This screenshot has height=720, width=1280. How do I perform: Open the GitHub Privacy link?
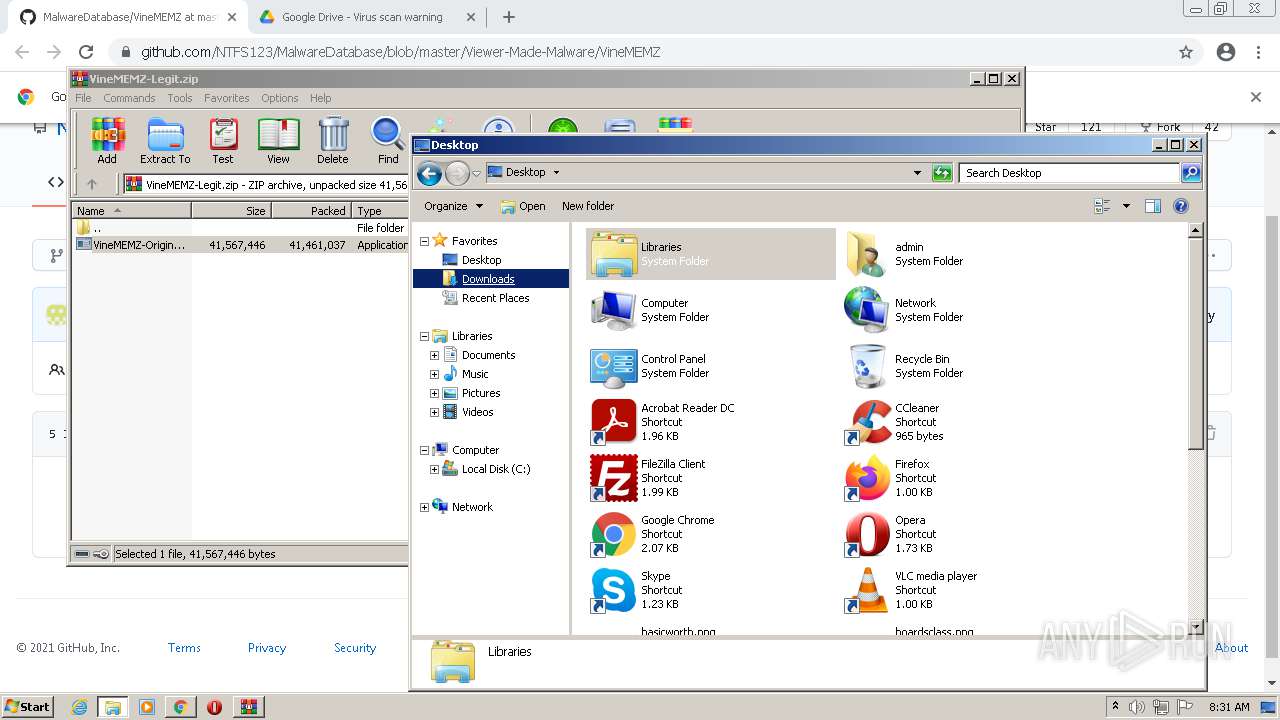tap(267, 648)
